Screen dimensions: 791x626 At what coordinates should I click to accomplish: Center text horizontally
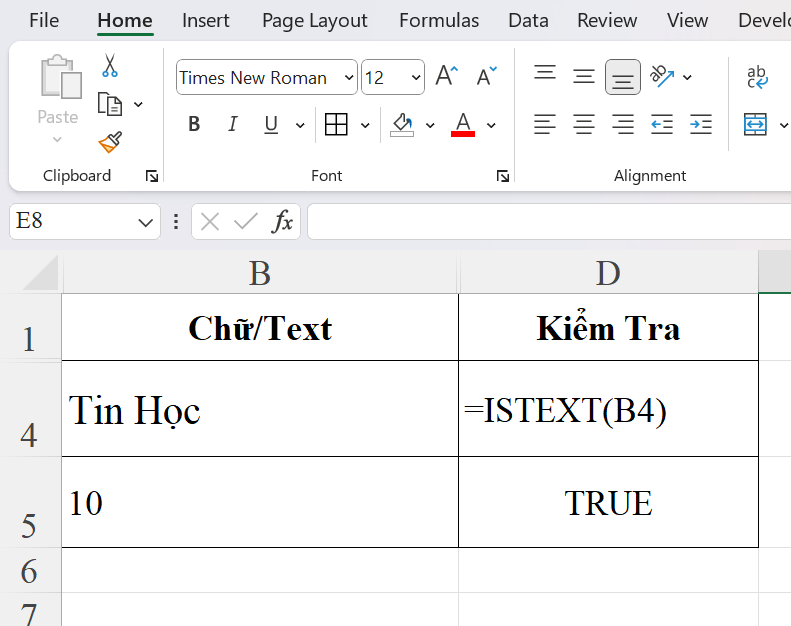[584, 124]
